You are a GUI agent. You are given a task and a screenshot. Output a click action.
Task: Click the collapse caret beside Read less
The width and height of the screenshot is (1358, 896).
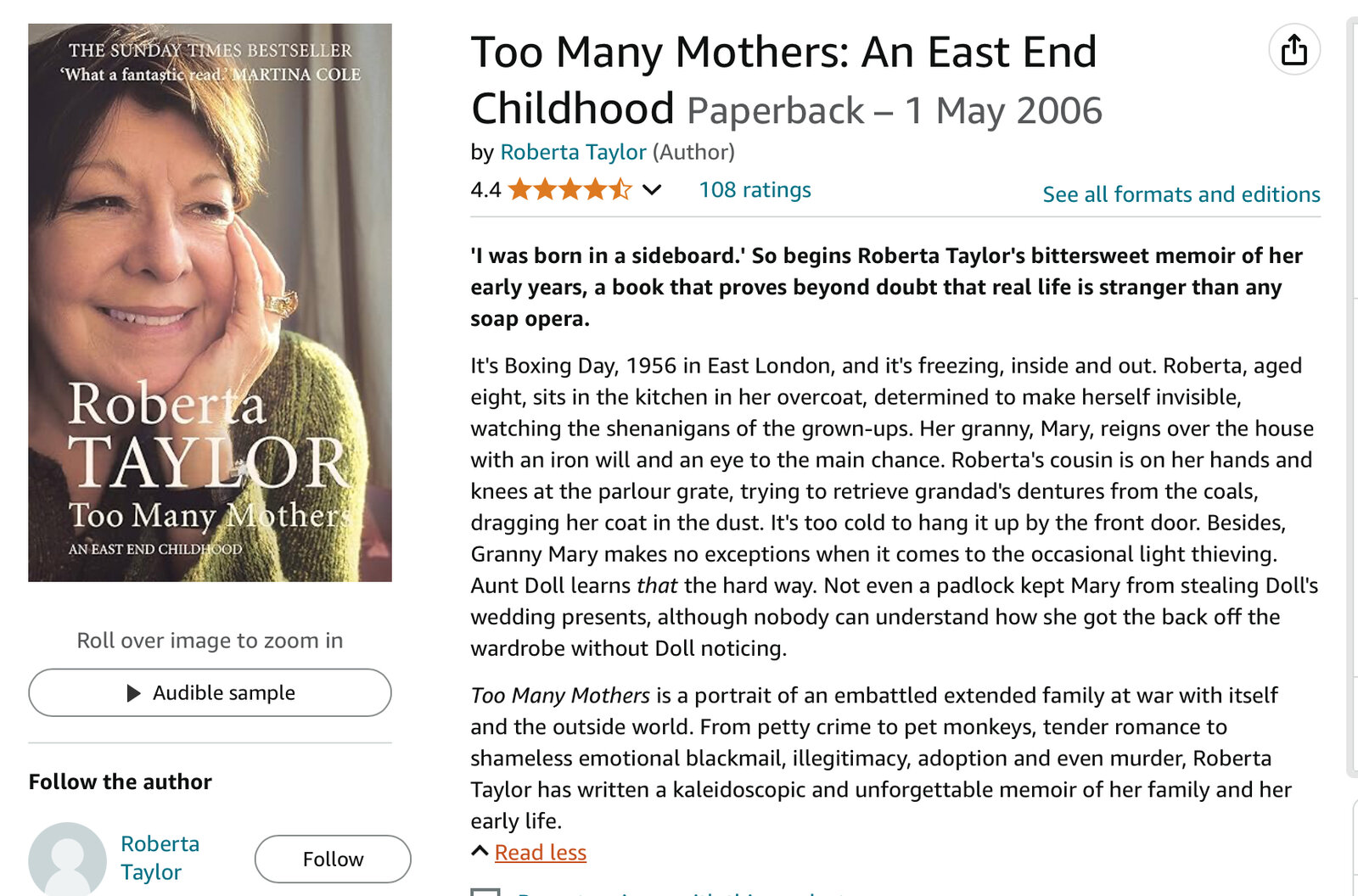tap(480, 851)
